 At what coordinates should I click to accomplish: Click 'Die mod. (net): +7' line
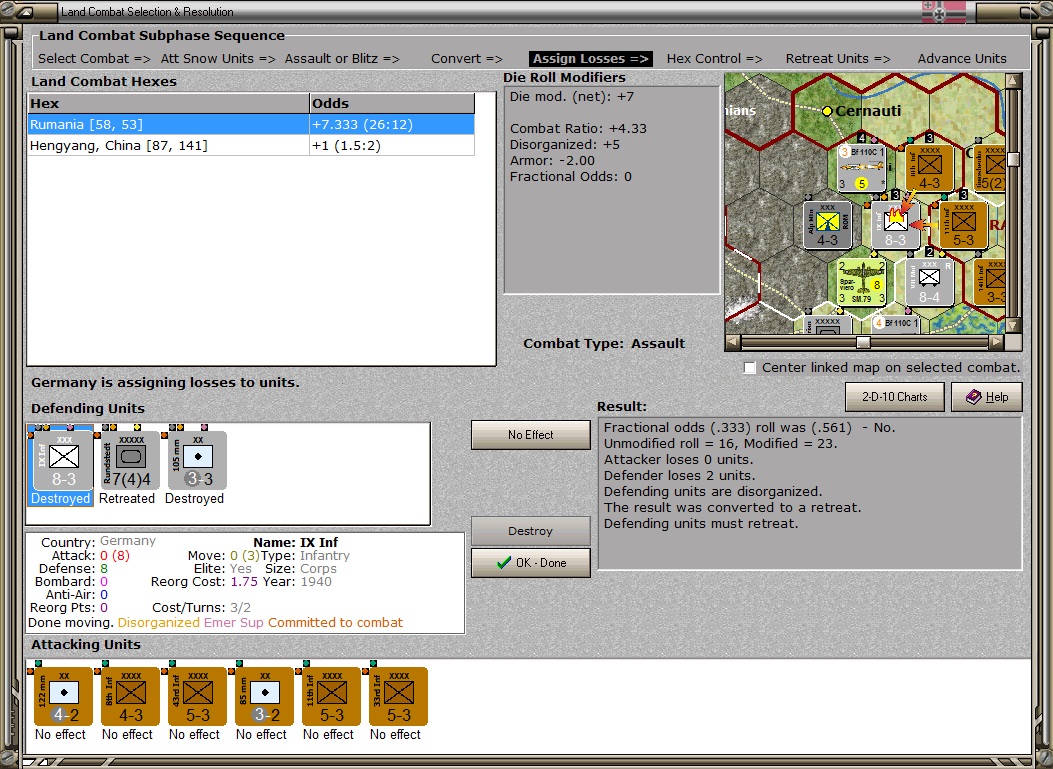571,97
